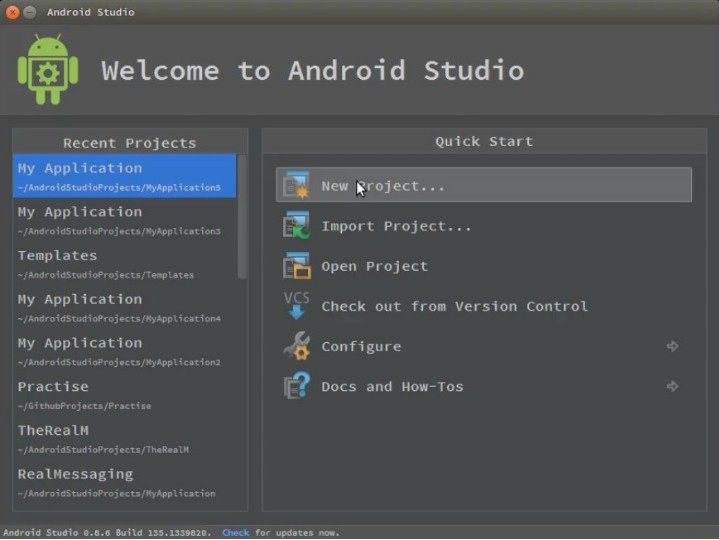Open recent project MyApplication3
Viewport: 719px width, 540px height.
125,220
